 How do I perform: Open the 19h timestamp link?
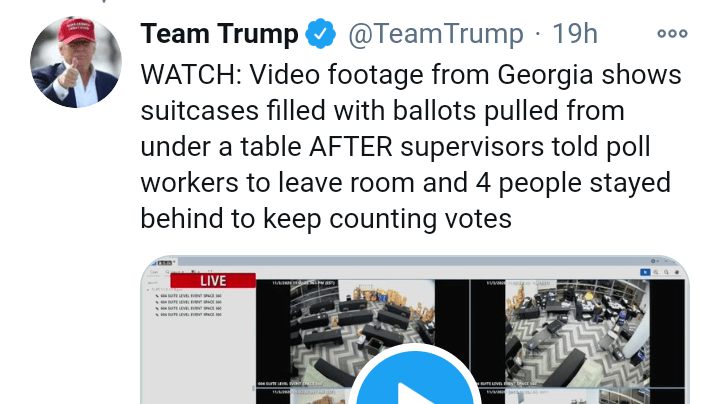tap(575, 34)
